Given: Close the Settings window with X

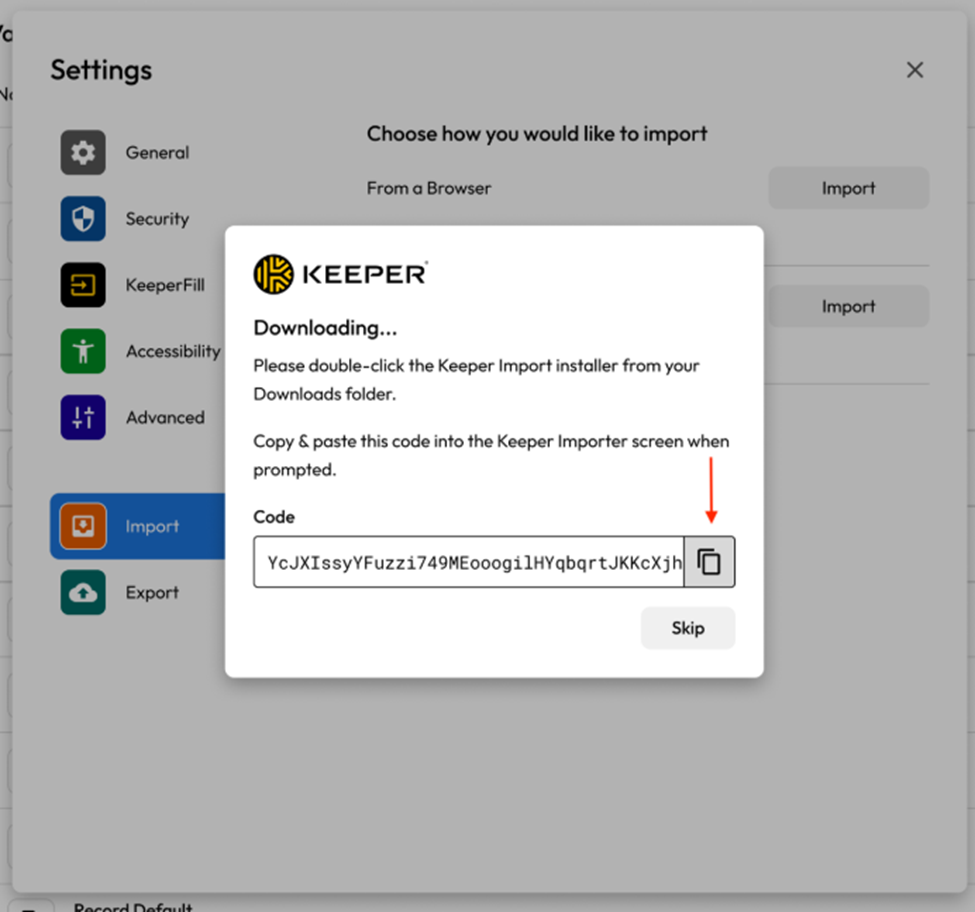Looking at the screenshot, I should tap(914, 70).
